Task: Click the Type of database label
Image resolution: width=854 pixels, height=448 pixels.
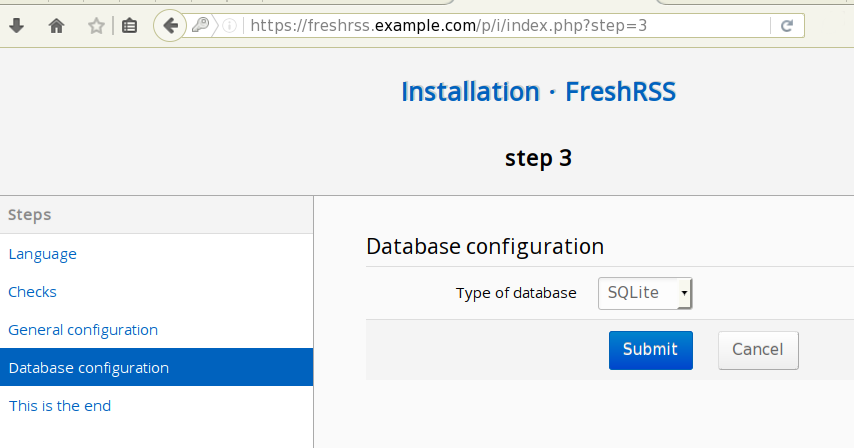Action: tap(516, 293)
